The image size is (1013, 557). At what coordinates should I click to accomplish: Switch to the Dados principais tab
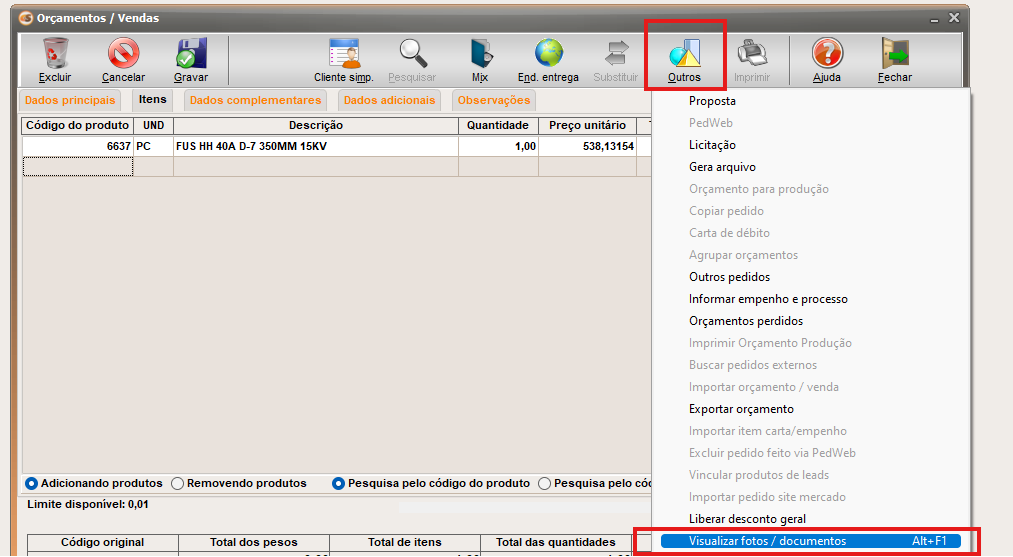click(70, 100)
